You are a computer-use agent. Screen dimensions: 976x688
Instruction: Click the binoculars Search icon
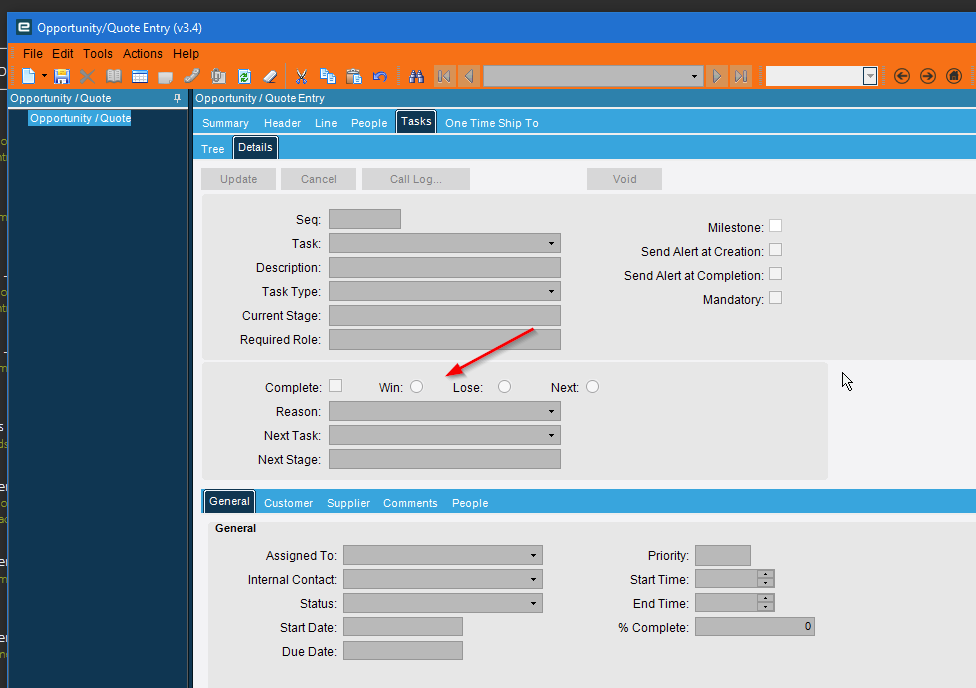(x=416, y=76)
